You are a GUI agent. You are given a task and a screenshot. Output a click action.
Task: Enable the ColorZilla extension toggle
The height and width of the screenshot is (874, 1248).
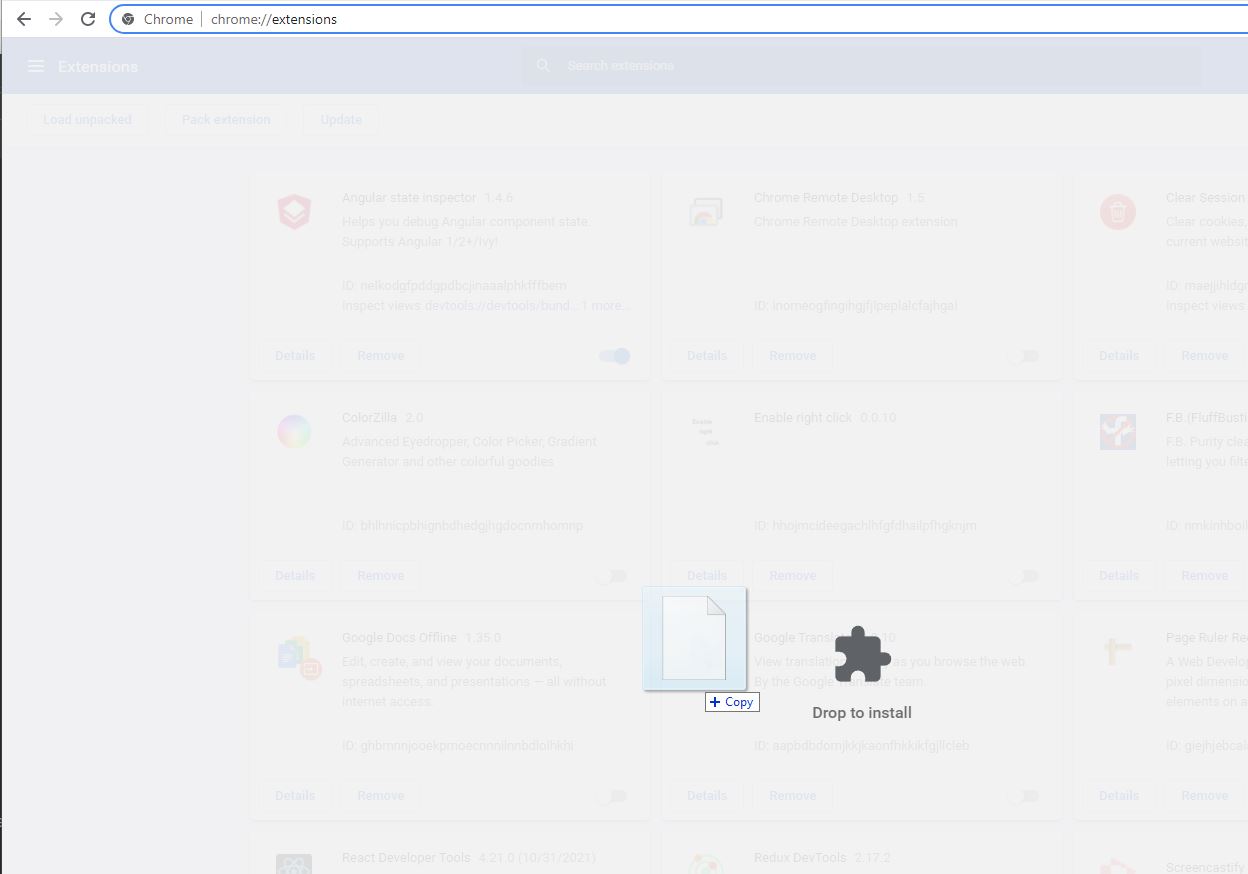(611, 576)
